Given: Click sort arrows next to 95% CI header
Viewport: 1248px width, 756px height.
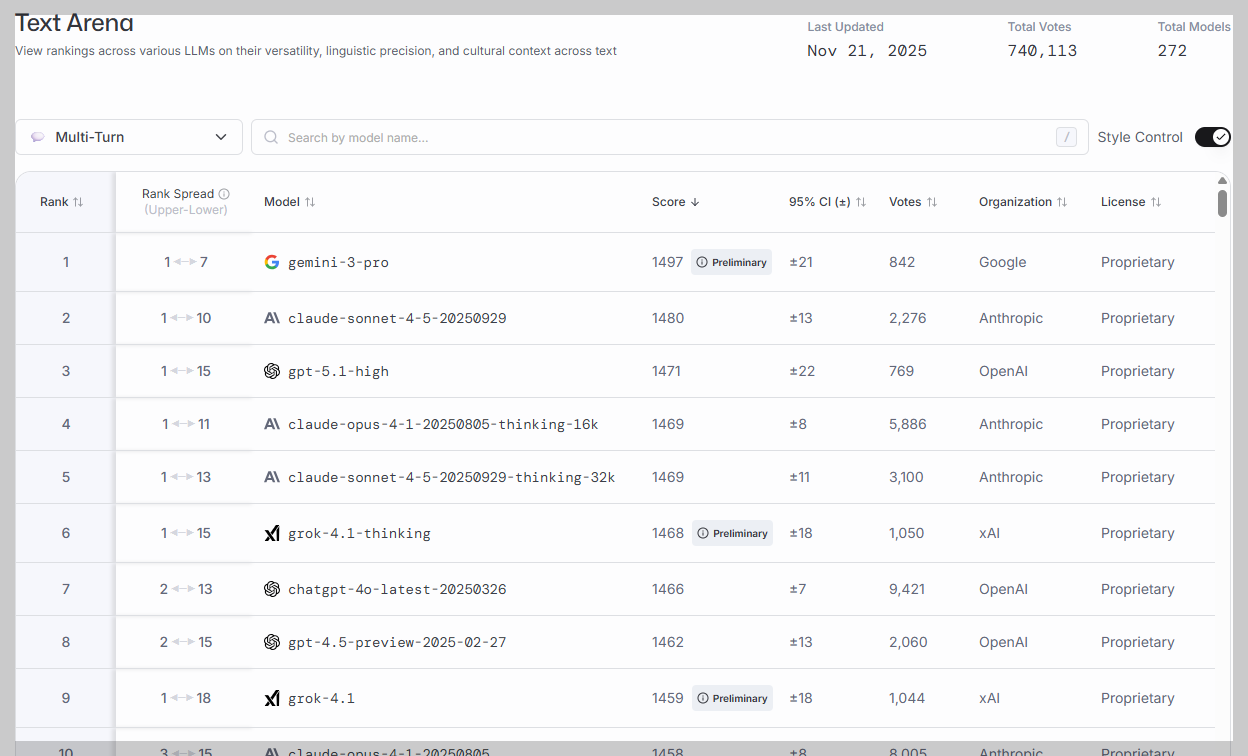Looking at the screenshot, I should click(861, 202).
